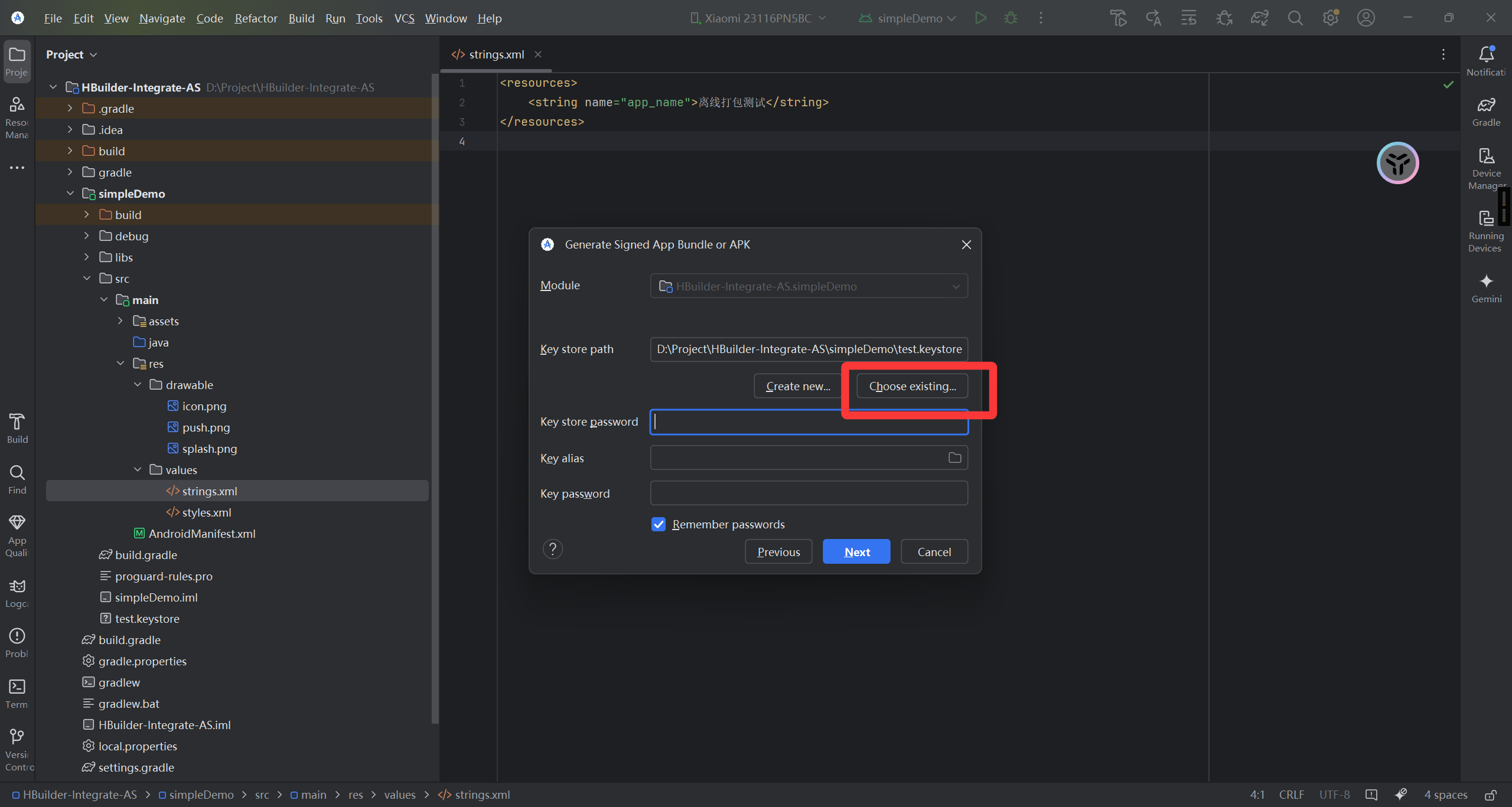Screen dimensions: 1512x807
Task: Run the simpleDemo app with the green play icon
Action: click(980, 18)
